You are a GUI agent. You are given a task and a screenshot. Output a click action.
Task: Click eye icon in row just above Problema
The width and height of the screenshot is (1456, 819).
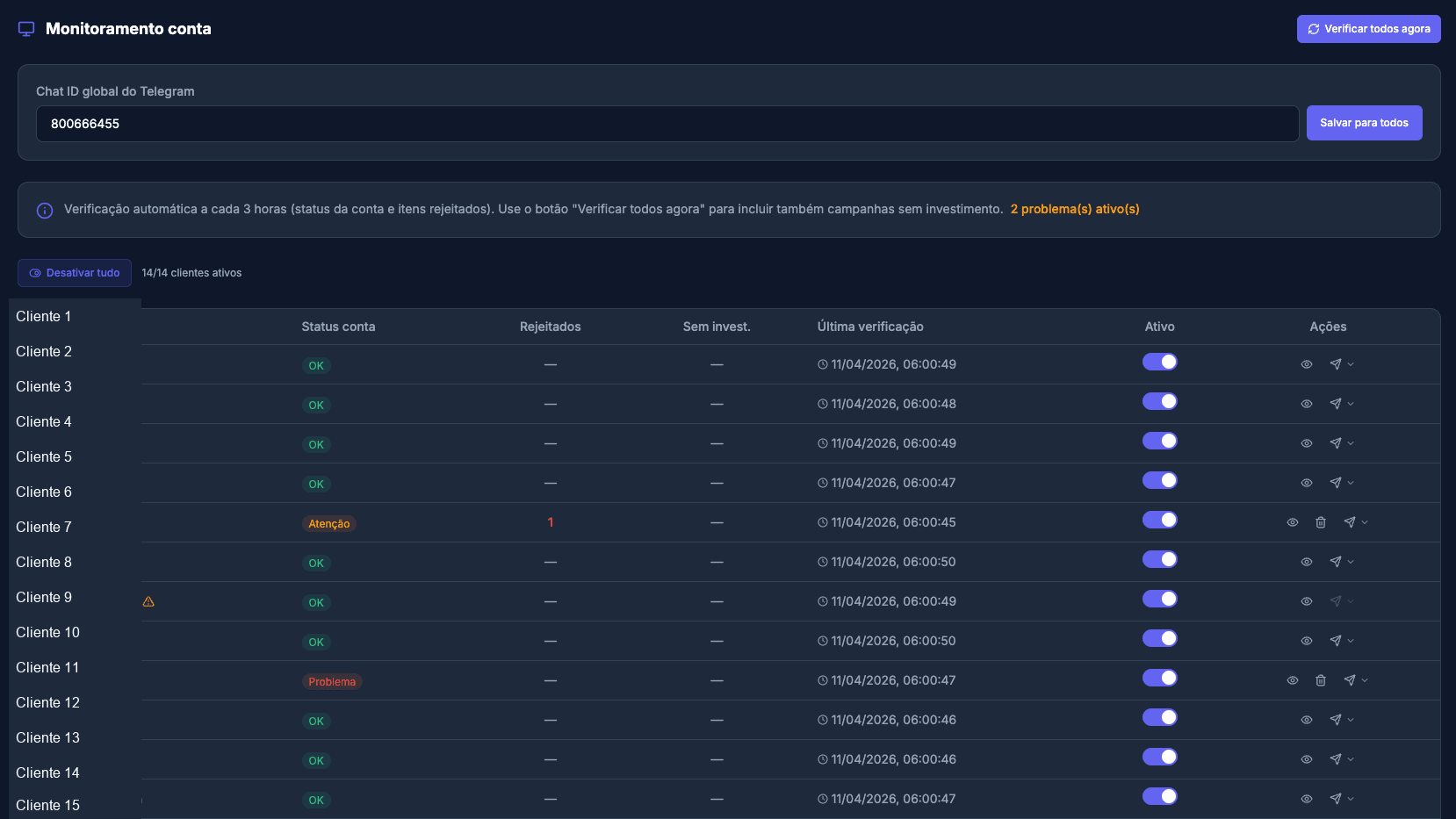tap(1307, 641)
